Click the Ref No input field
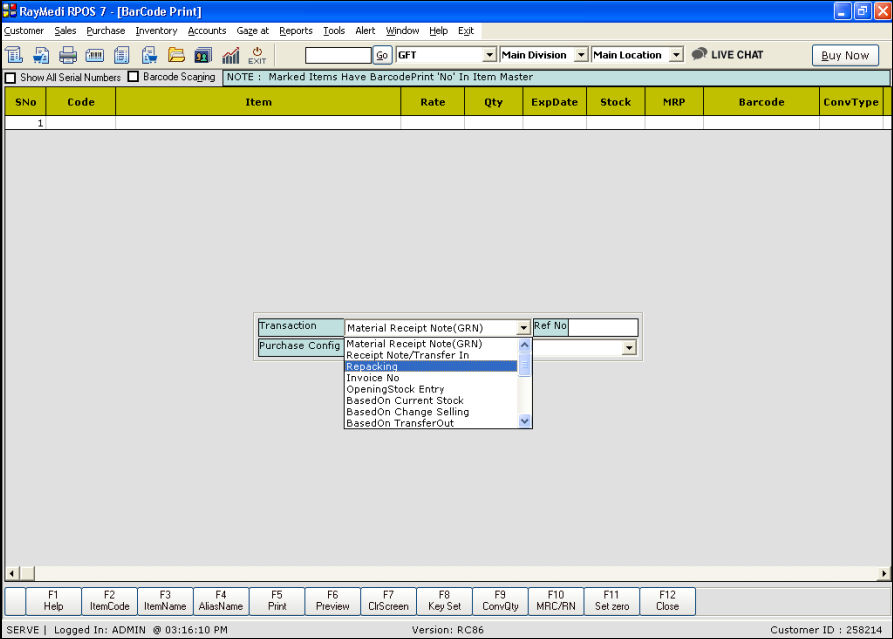Screen dimensions: 893x639 603,327
